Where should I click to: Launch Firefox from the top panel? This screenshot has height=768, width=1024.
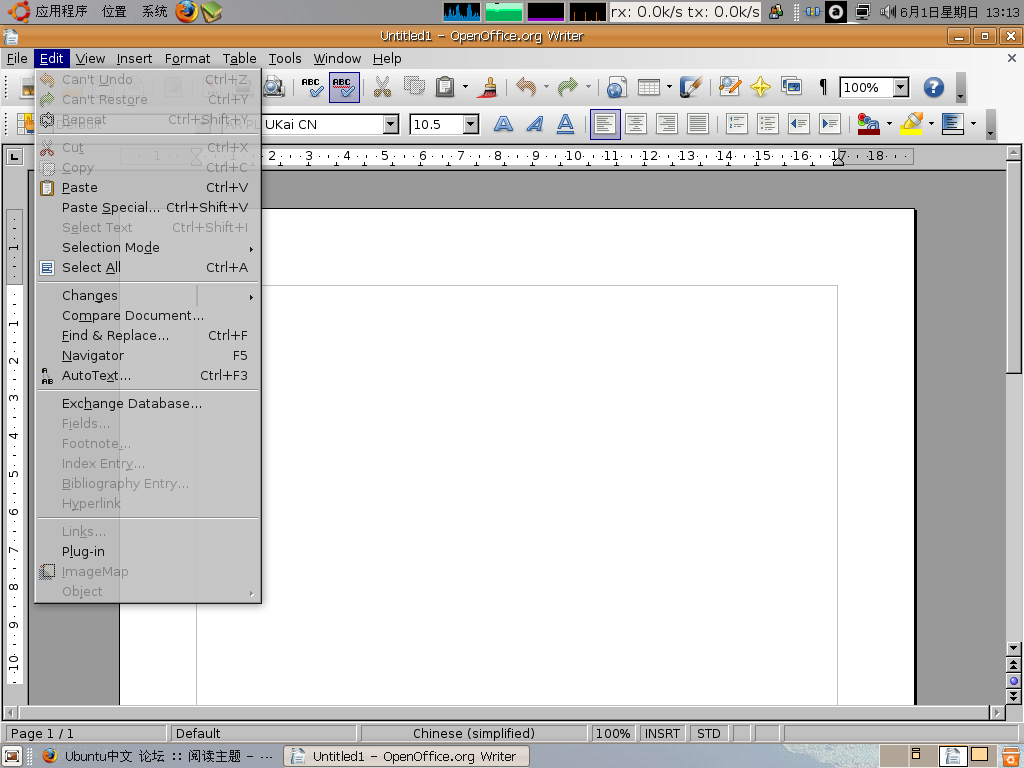tap(186, 11)
